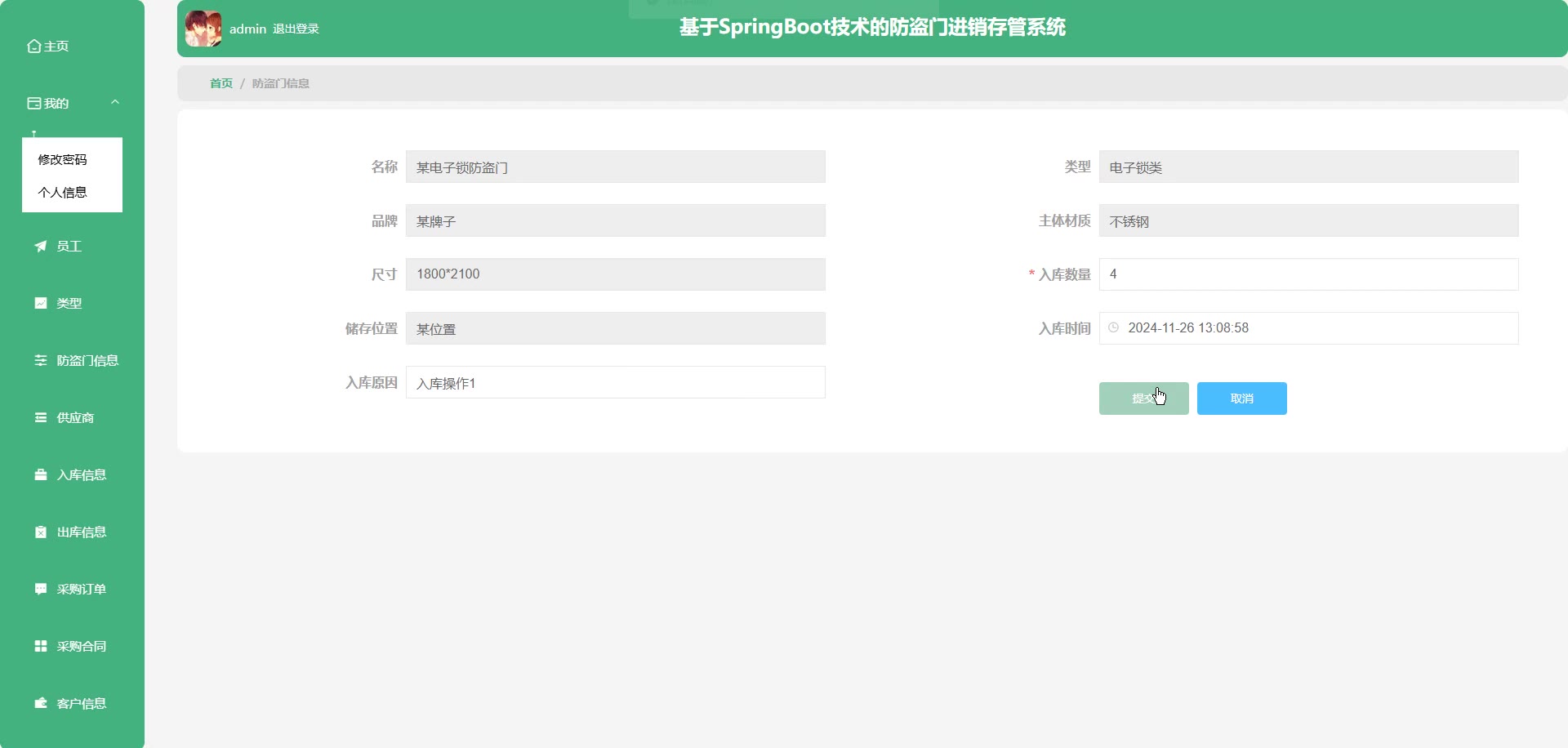
Task: Click the briefcase icon for 入库信息
Action: [x=41, y=474]
